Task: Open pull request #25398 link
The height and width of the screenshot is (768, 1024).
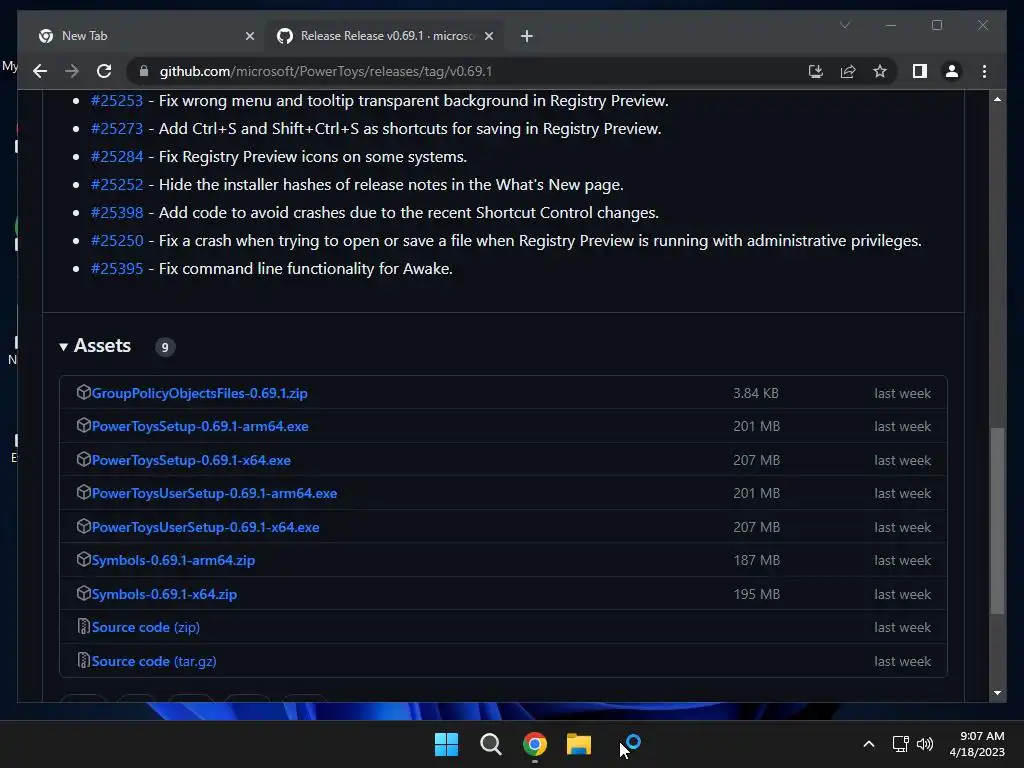Action: point(117,213)
